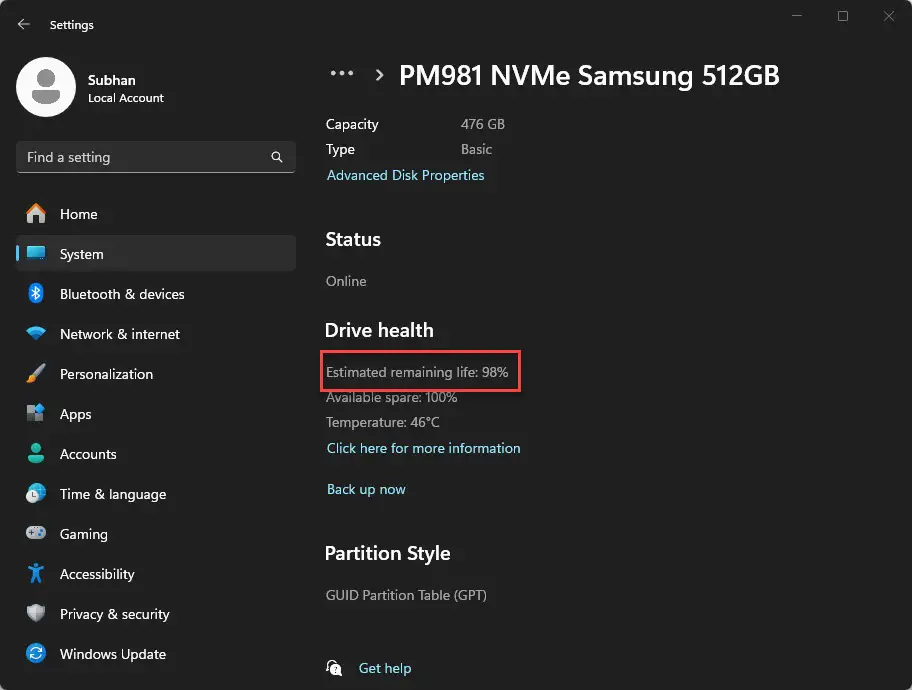Image resolution: width=912 pixels, height=690 pixels.
Task: Open Windows Update settings
Action: click(x=113, y=654)
